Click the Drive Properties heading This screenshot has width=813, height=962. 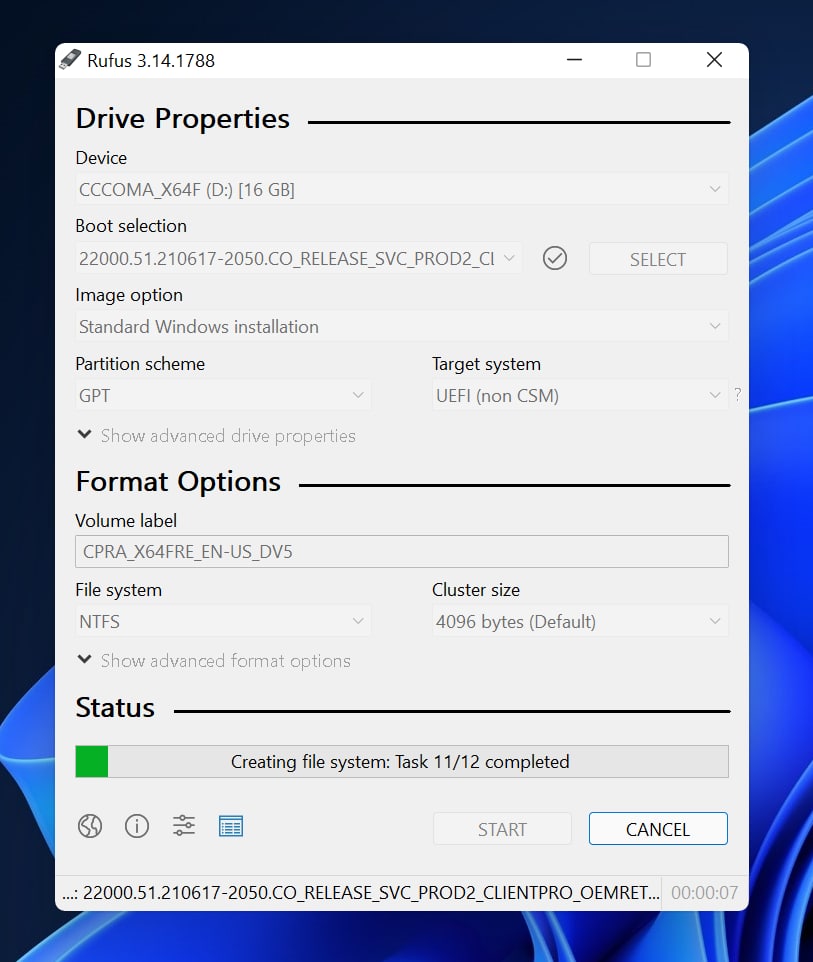[183, 118]
